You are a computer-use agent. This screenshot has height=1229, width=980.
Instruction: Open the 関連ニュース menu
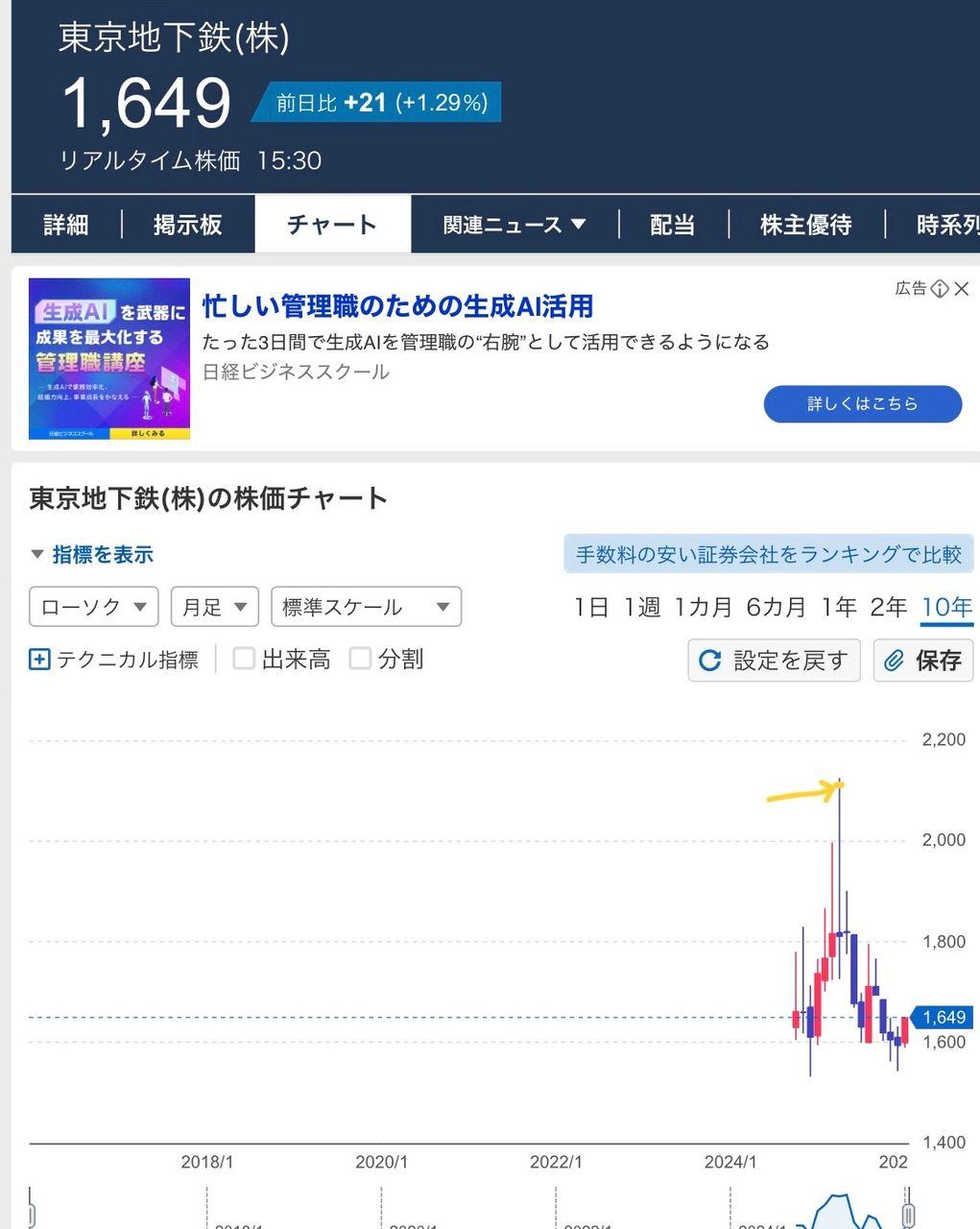click(x=512, y=224)
